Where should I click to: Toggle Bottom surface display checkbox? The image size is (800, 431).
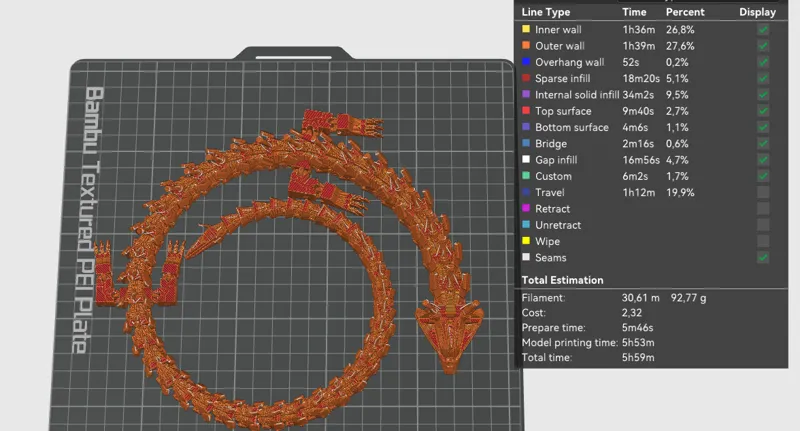(x=763, y=128)
